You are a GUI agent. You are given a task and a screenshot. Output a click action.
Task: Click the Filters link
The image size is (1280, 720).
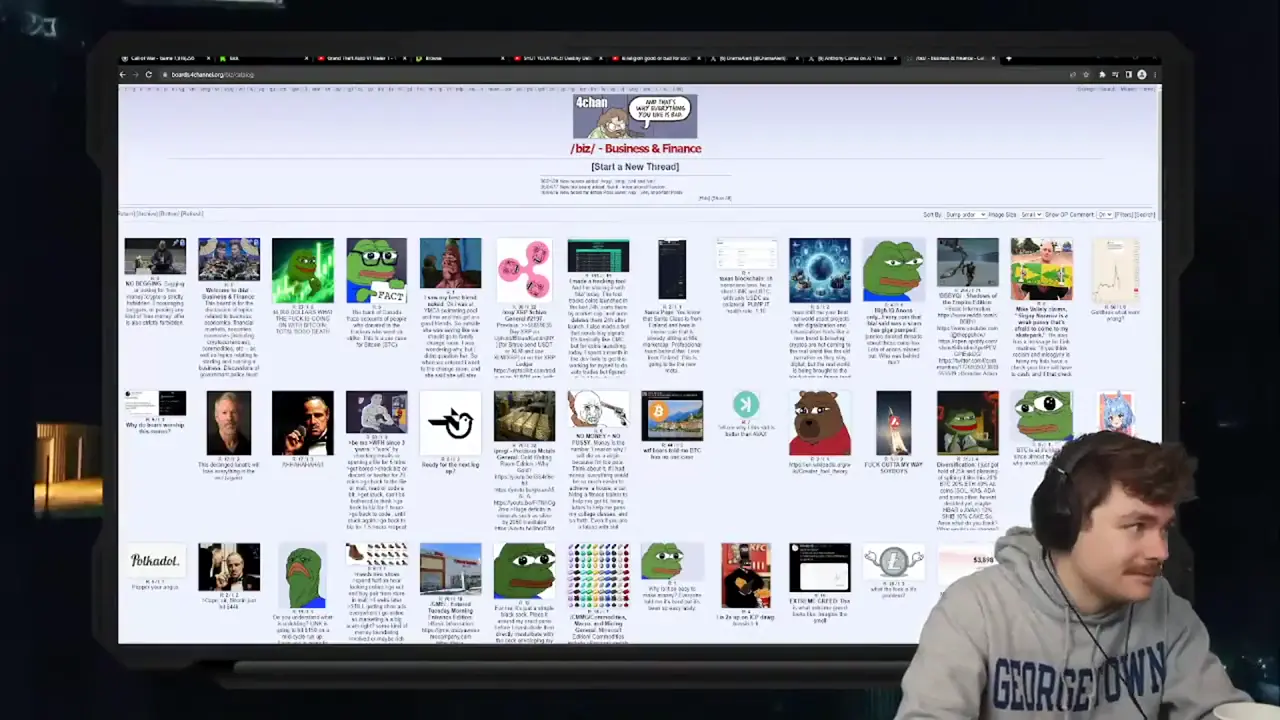point(1124,215)
